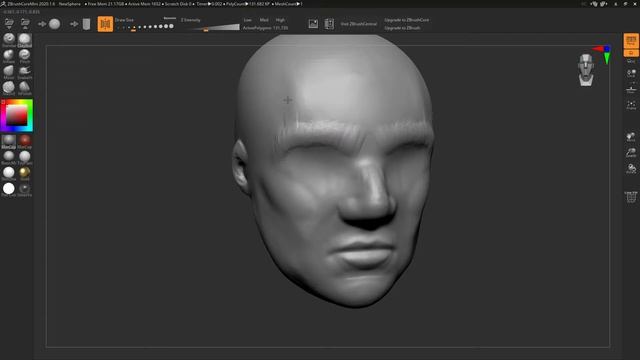
Task: Set the largest Draw Size dot
Action: click(171, 27)
